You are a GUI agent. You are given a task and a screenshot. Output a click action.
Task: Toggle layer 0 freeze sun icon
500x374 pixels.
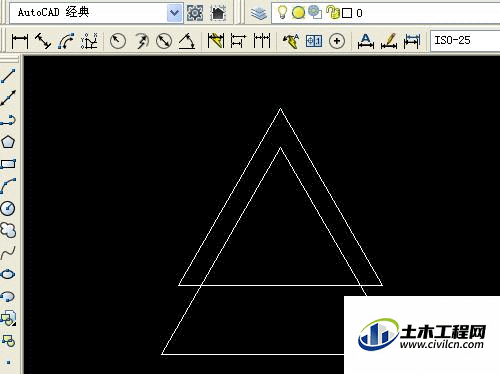[298, 13]
